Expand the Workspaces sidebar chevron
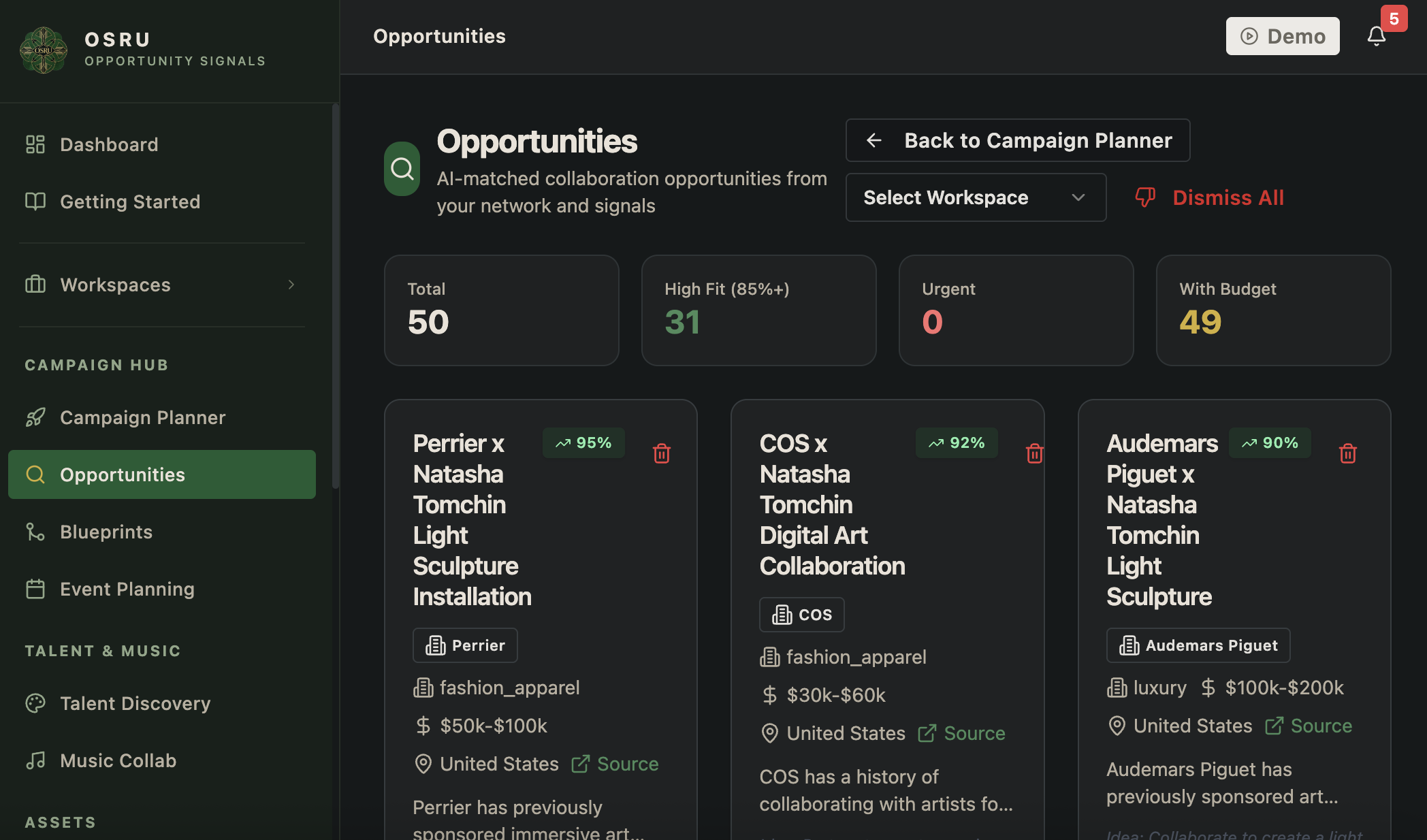Viewport: 1427px width, 840px height. click(x=291, y=285)
